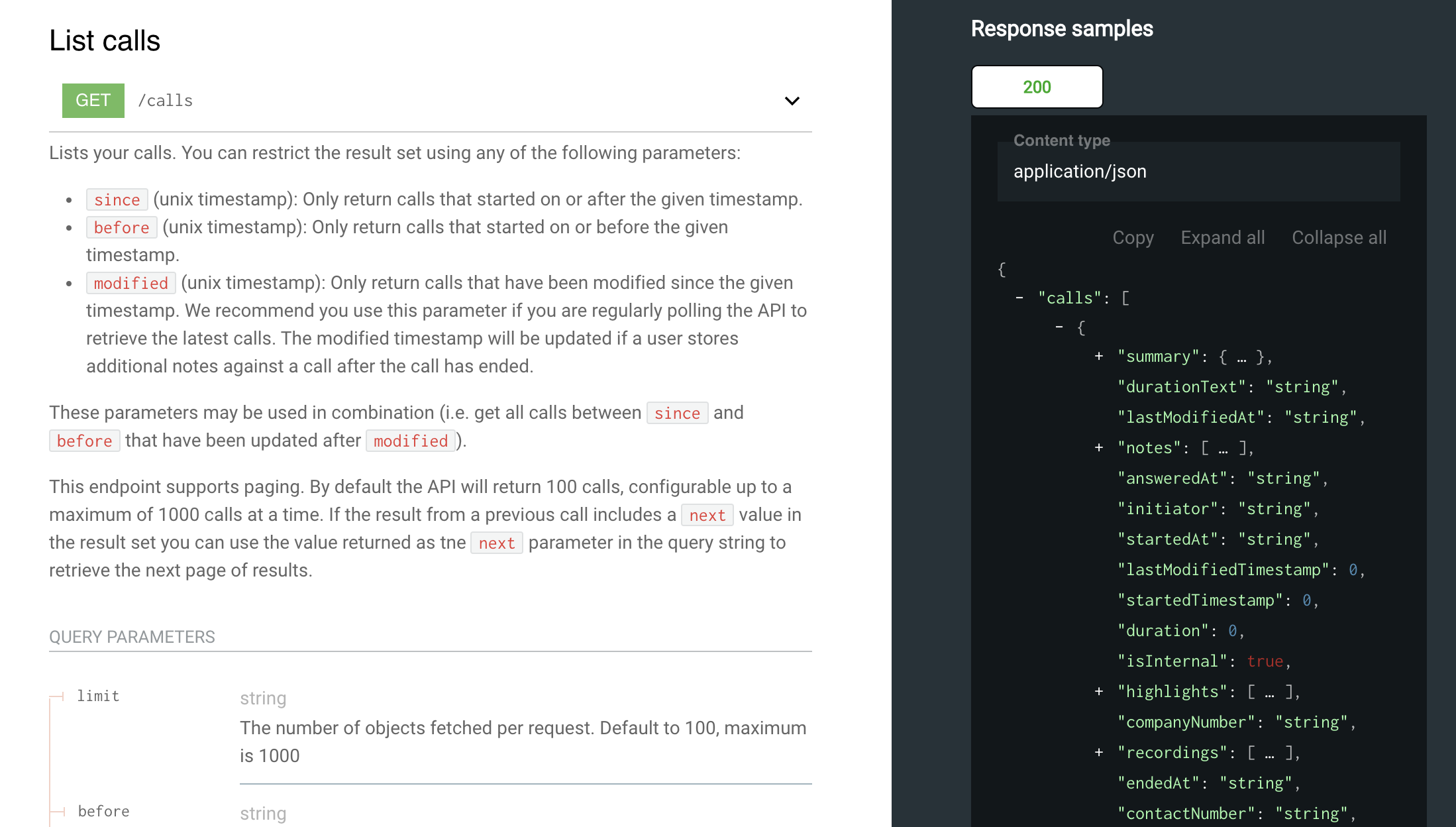
Task: Click Expand all in response sample
Action: pos(1222,238)
